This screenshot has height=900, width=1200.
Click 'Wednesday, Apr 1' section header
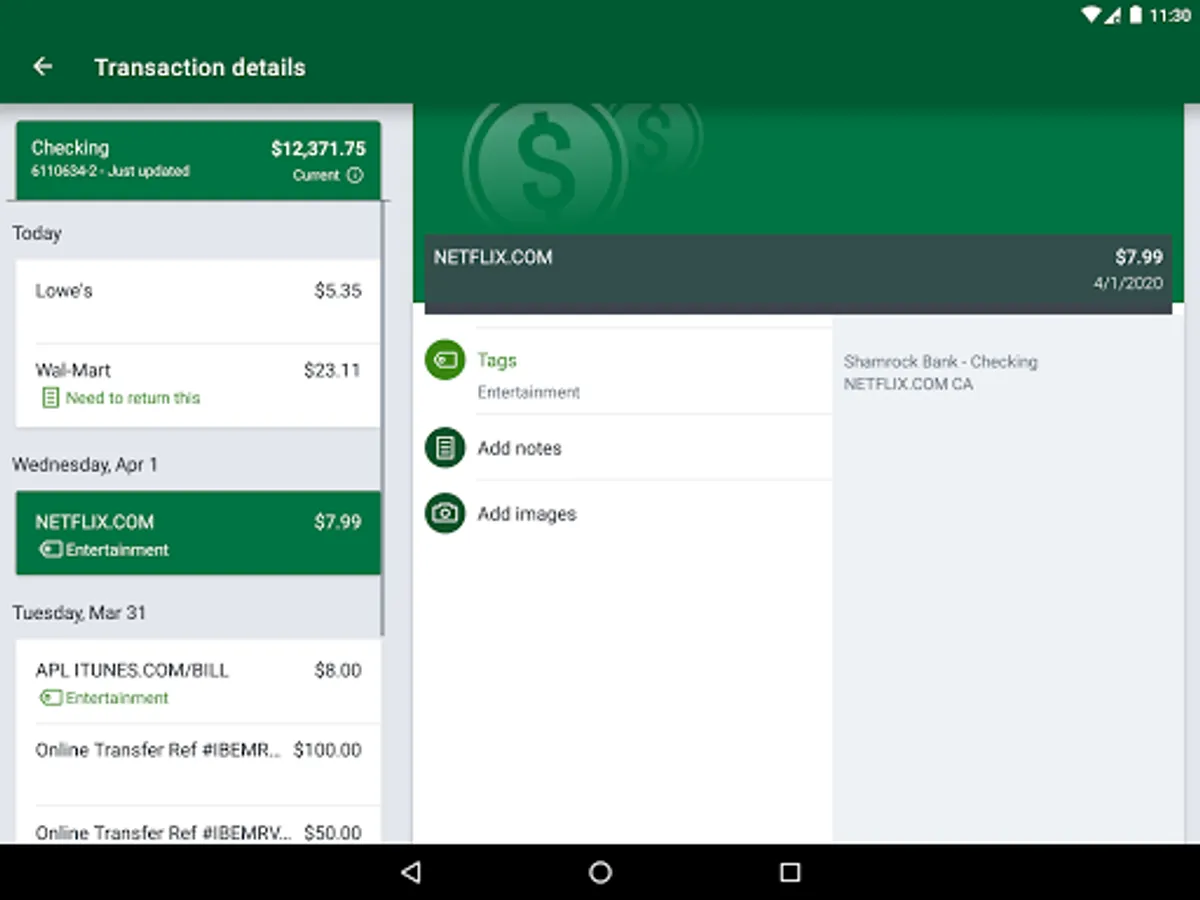(85, 465)
